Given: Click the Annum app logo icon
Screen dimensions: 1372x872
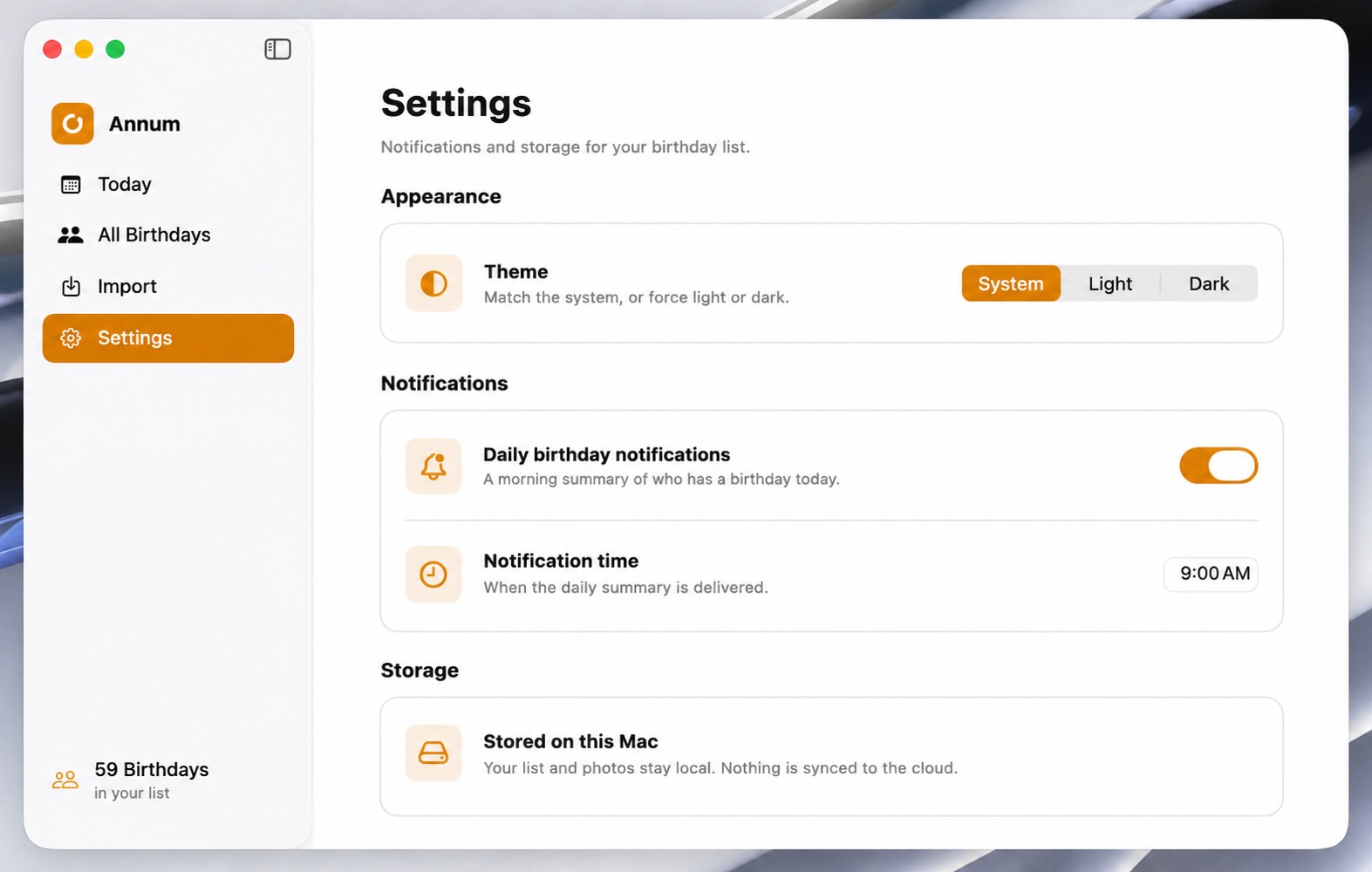Looking at the screenshot, I should (72, 124).
